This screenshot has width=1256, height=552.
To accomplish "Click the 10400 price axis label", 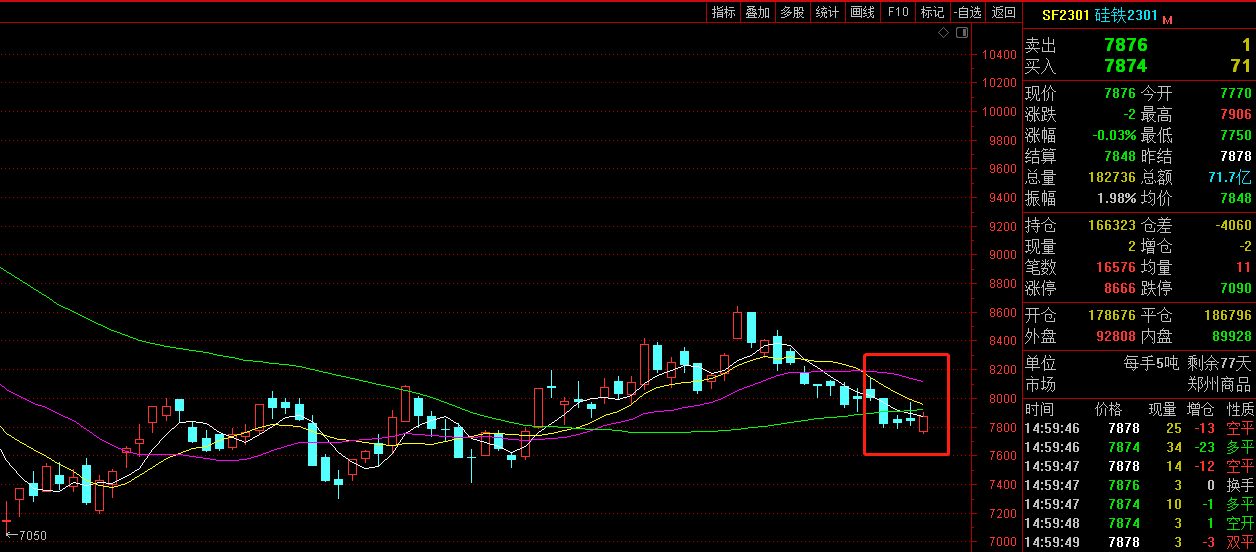I will click(999, 55).
